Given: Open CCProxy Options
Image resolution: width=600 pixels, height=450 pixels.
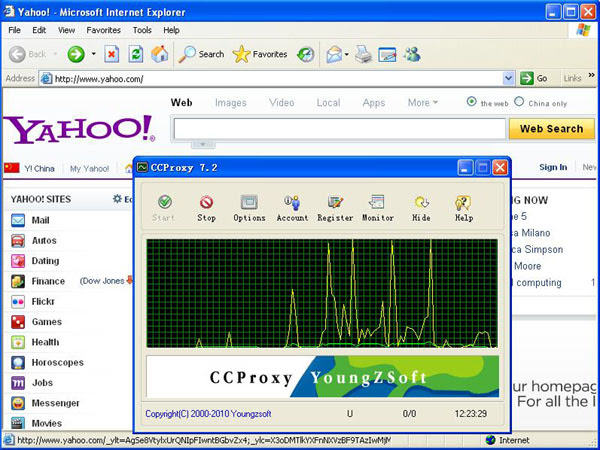Looking at the screenshot, I should point(249,202).
